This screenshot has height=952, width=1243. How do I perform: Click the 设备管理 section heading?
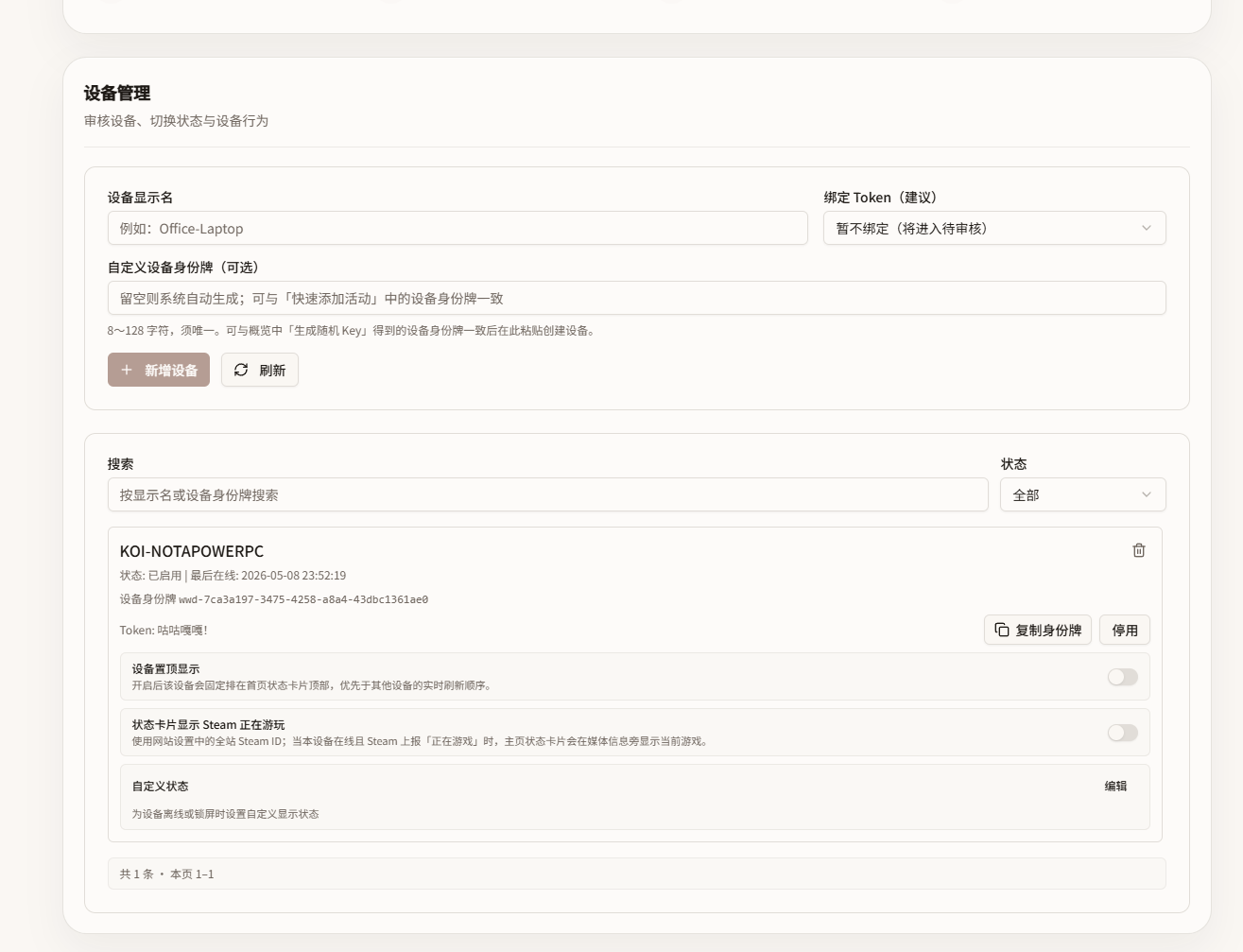117,93
